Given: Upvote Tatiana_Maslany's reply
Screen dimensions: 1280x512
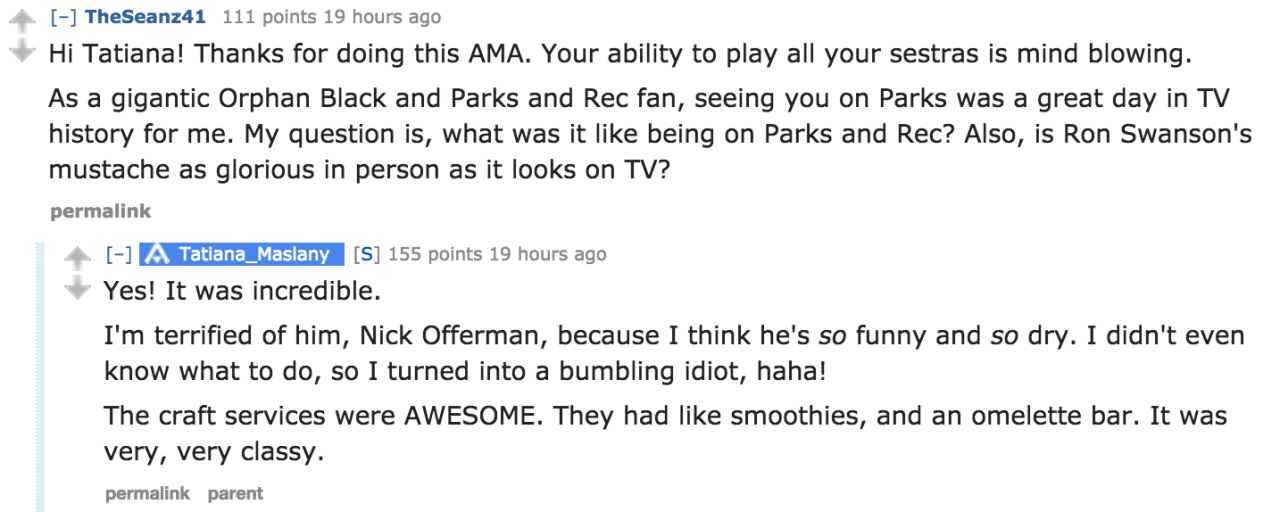Looking at the screenshot, I should click(x=76, y=259).
